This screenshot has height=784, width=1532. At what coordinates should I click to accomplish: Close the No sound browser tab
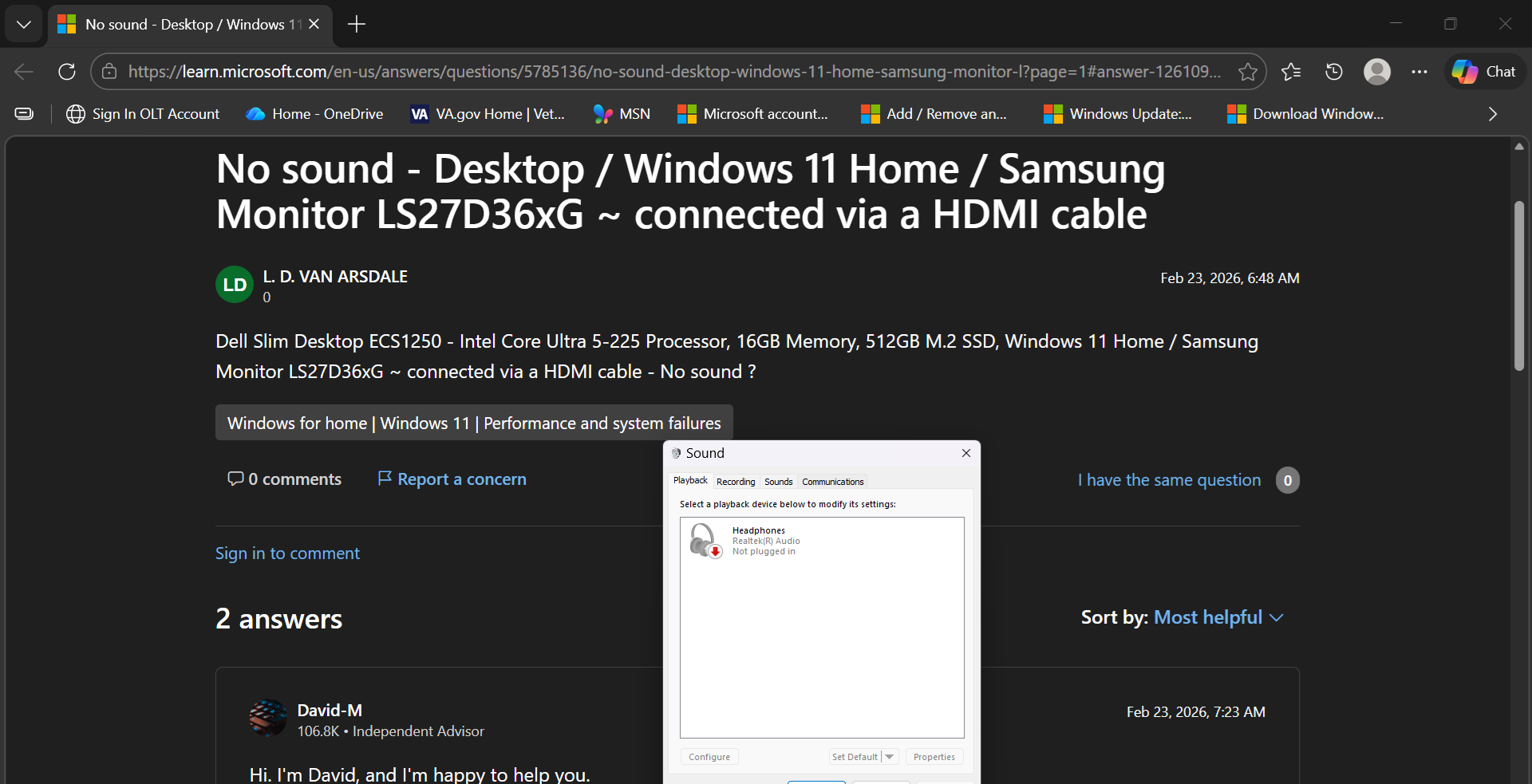pos(314,25)
